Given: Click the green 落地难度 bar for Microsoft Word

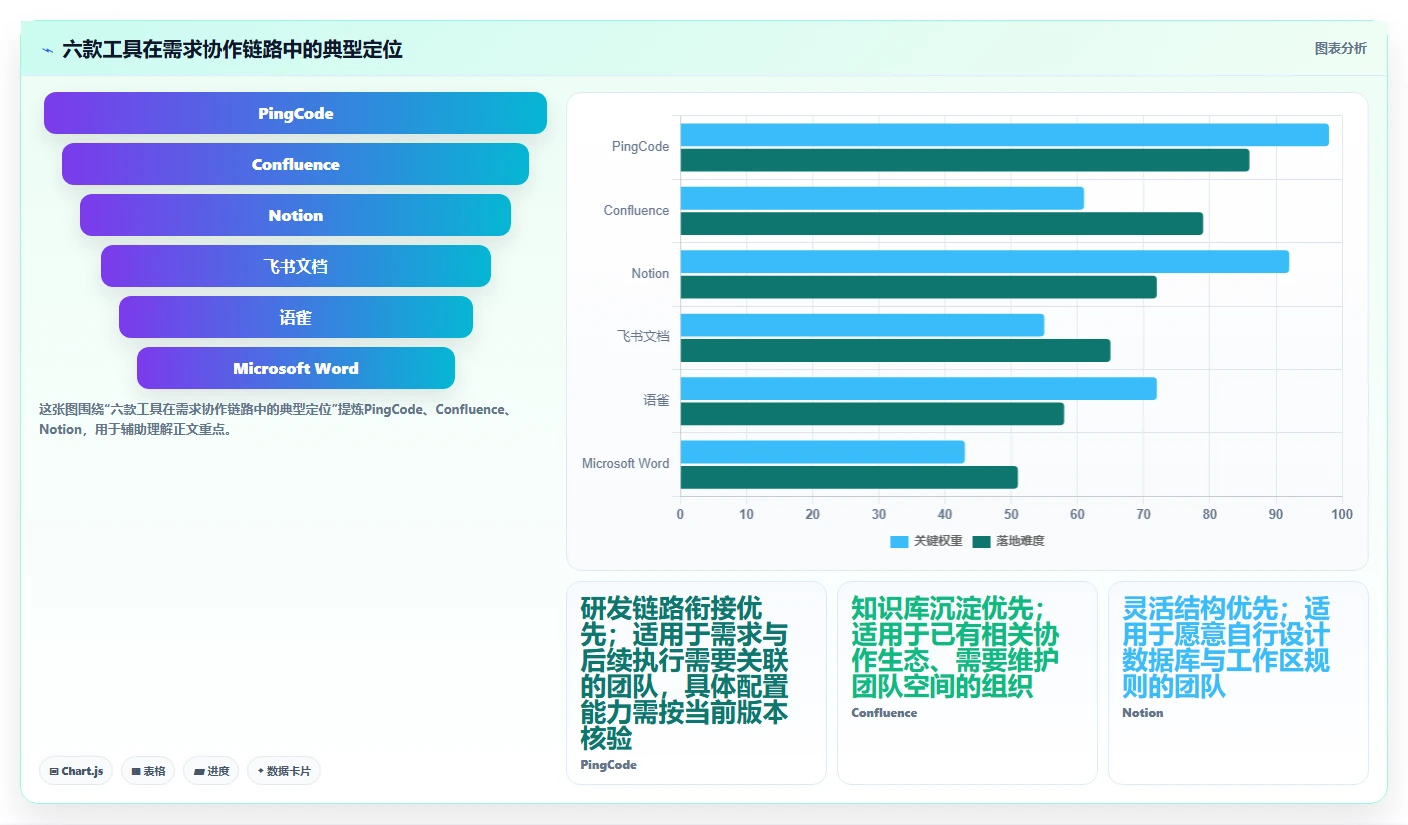Looking at the screenshot, I should point(849,477).
